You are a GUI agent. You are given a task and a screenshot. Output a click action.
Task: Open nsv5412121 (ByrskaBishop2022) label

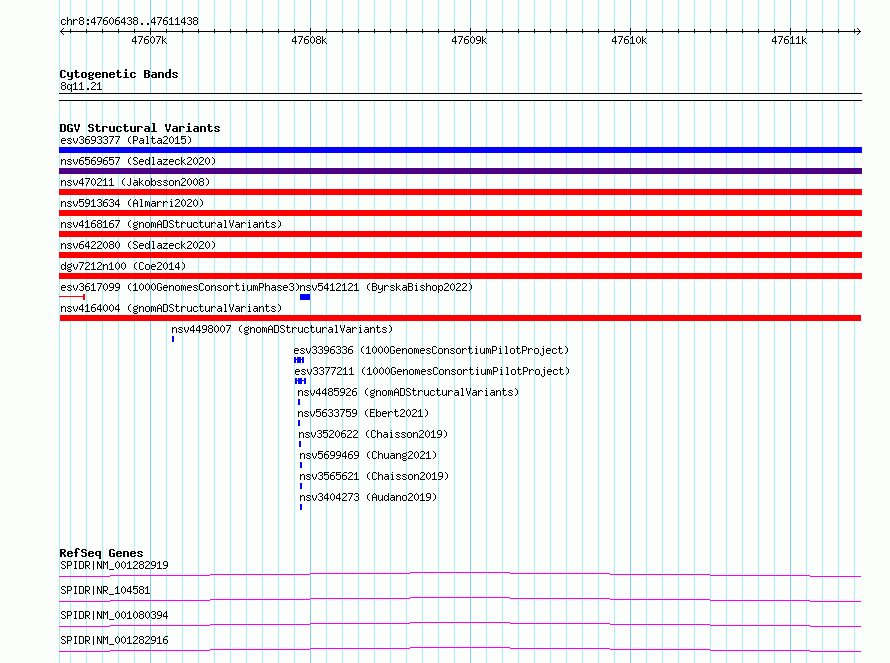(x=386, y=287)
